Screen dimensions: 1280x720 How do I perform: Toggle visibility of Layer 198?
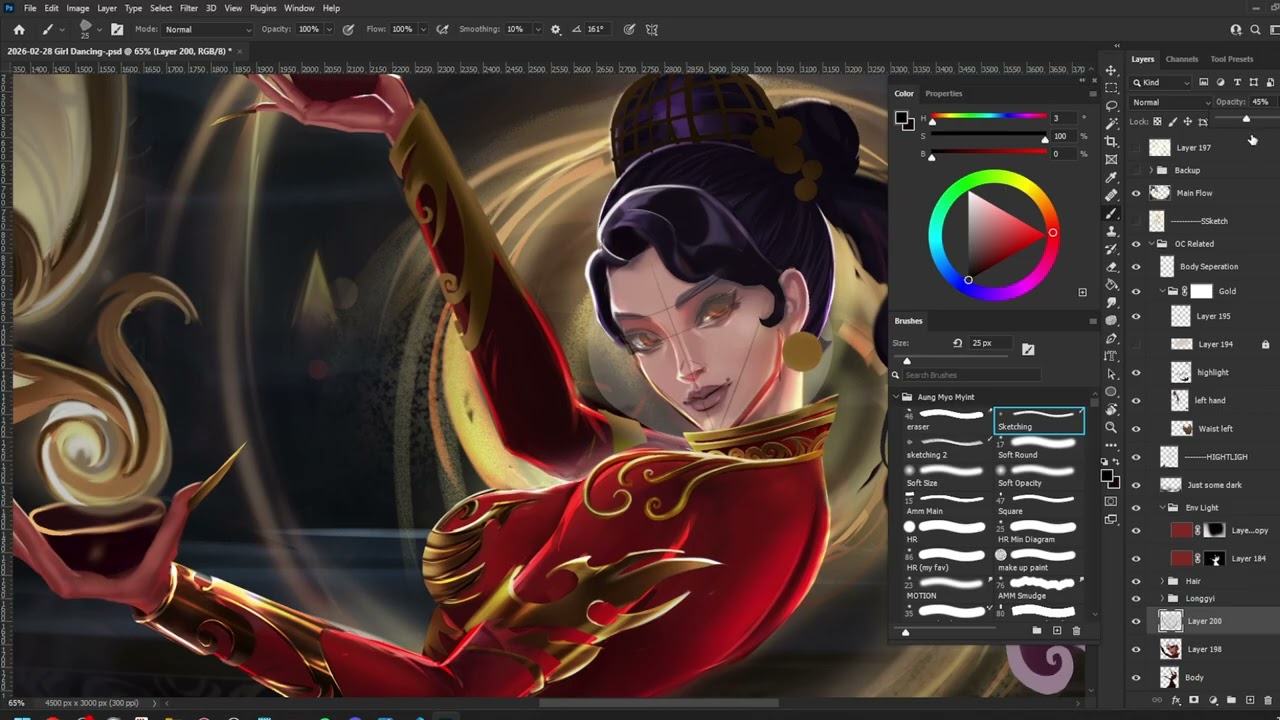[x=1135, y=649]
